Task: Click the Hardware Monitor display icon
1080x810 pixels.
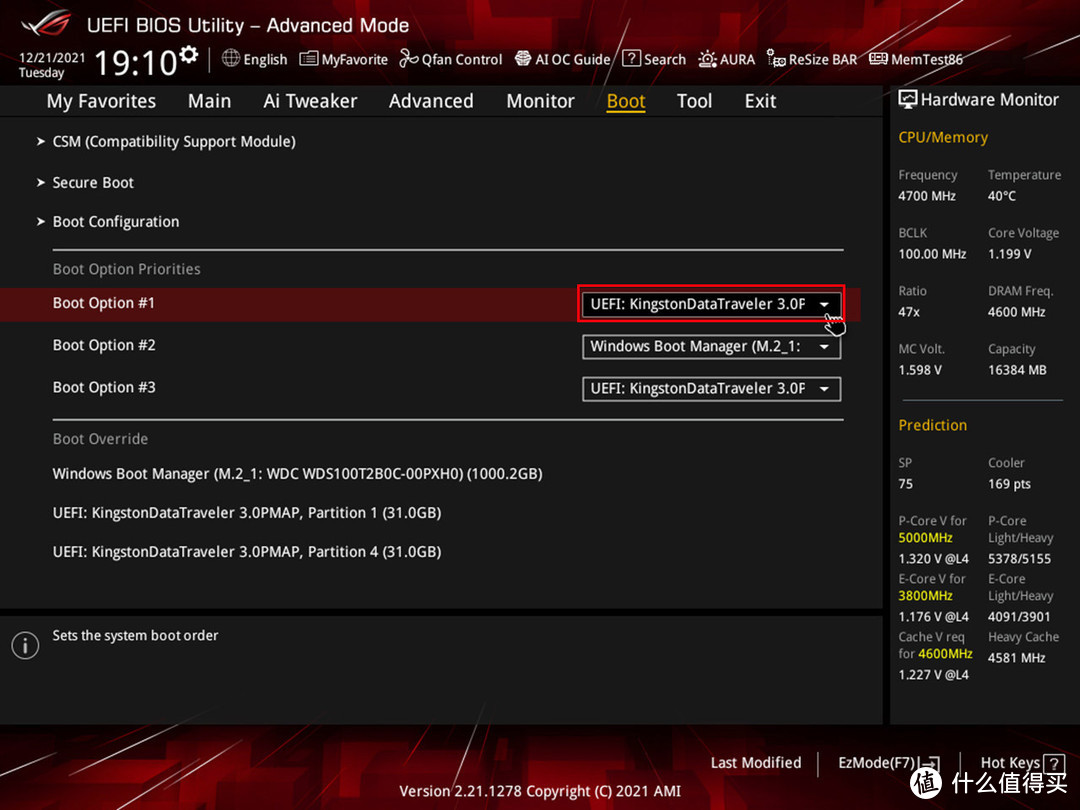Action: click(908, 100)
